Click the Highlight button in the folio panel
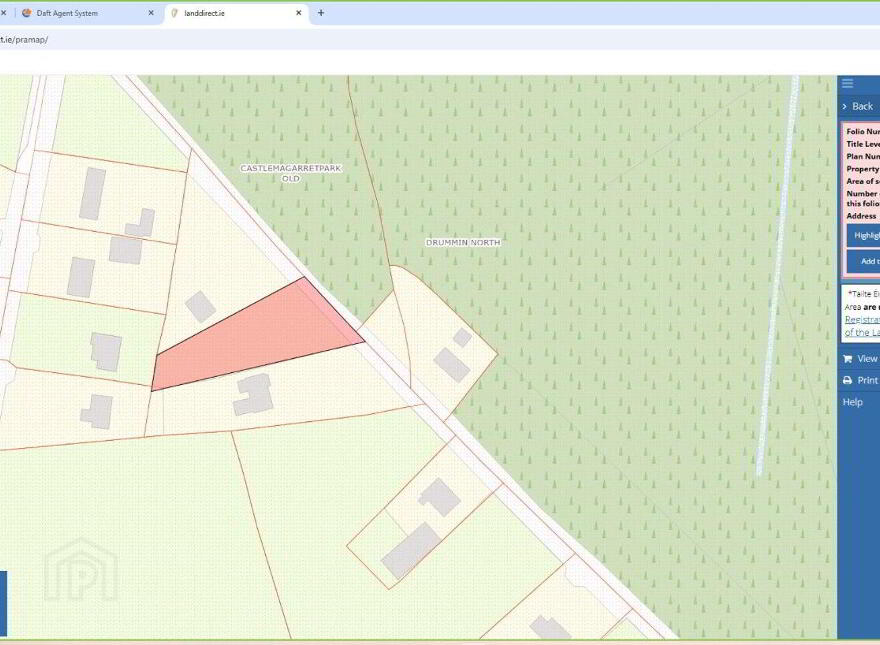880x645 pixels. click(864, 236)
